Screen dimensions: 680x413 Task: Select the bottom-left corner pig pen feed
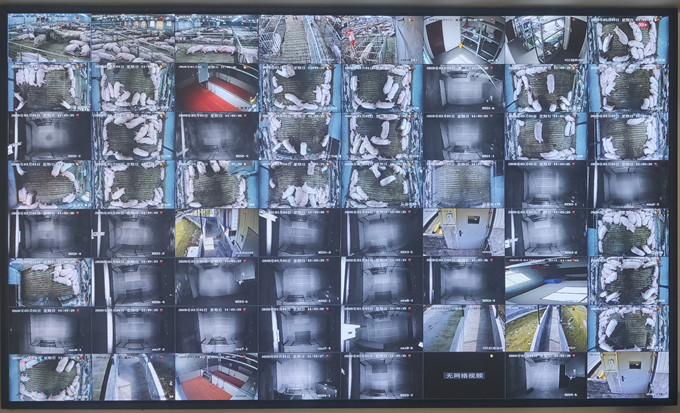tap(49, 376)
